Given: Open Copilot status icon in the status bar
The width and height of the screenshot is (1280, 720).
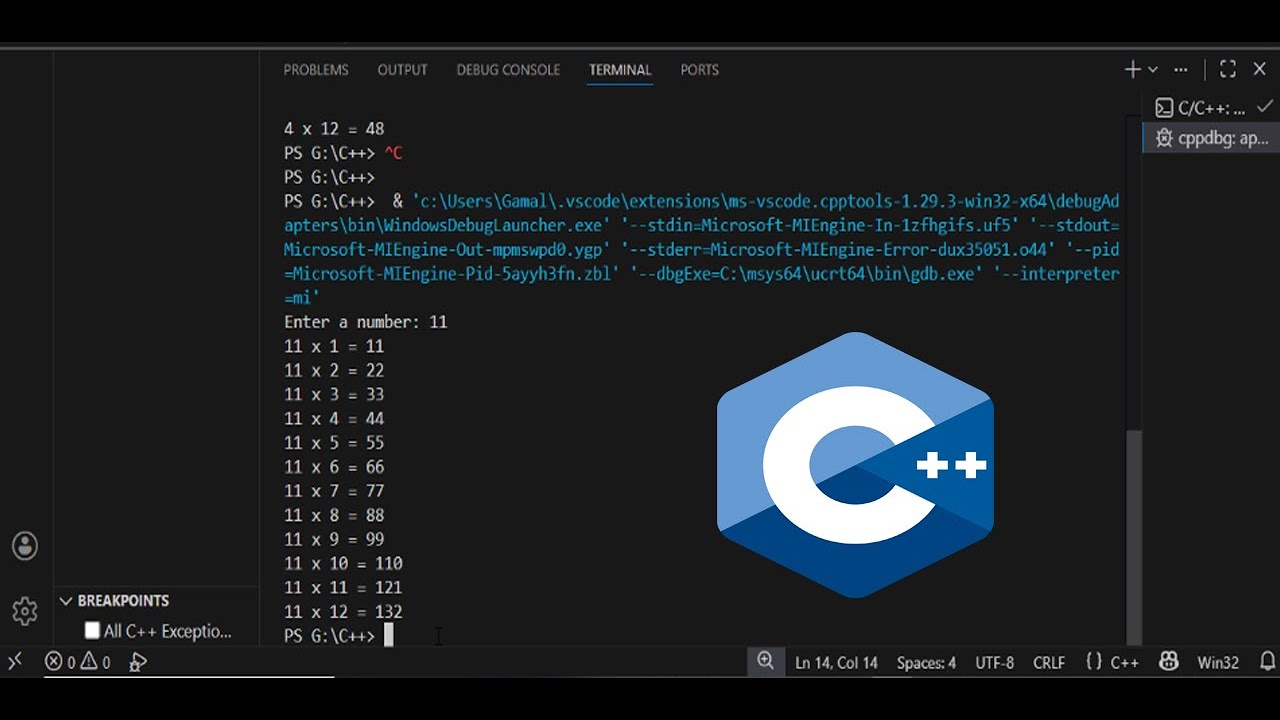Looking at the screenshot, I should (1168, 662).
